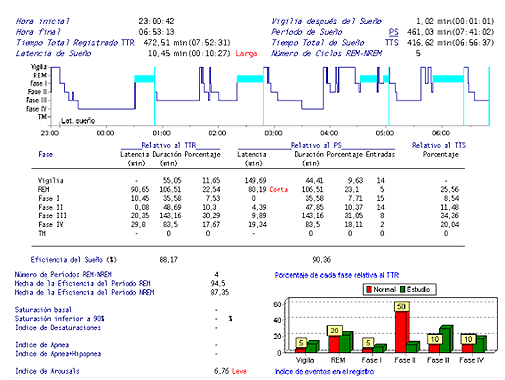Click the Relativo al TTR column header
The image size is (505, 380).
[169, 145]
